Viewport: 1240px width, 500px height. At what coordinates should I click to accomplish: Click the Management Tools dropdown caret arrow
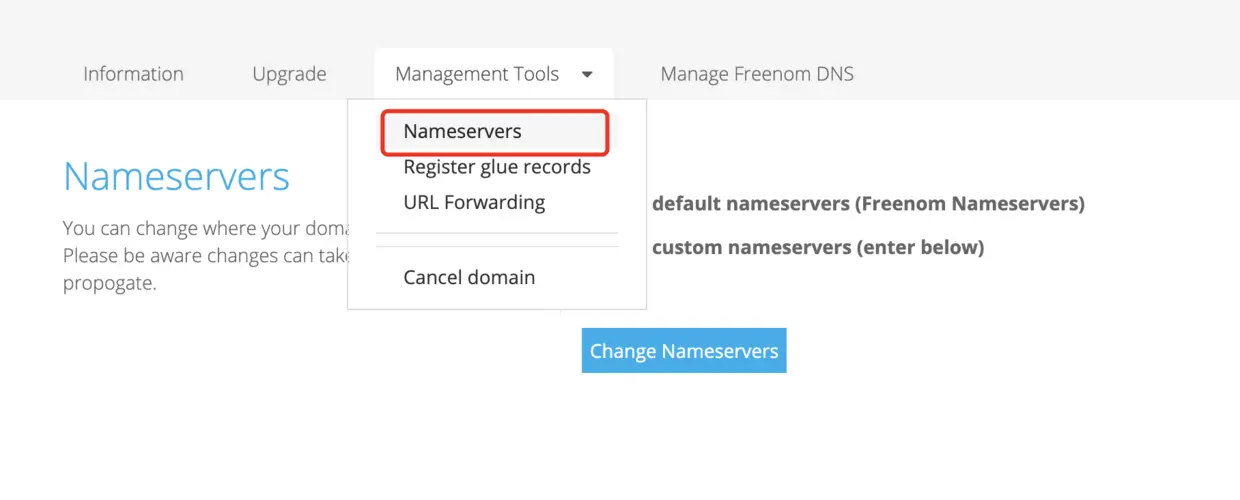(587, 75)
